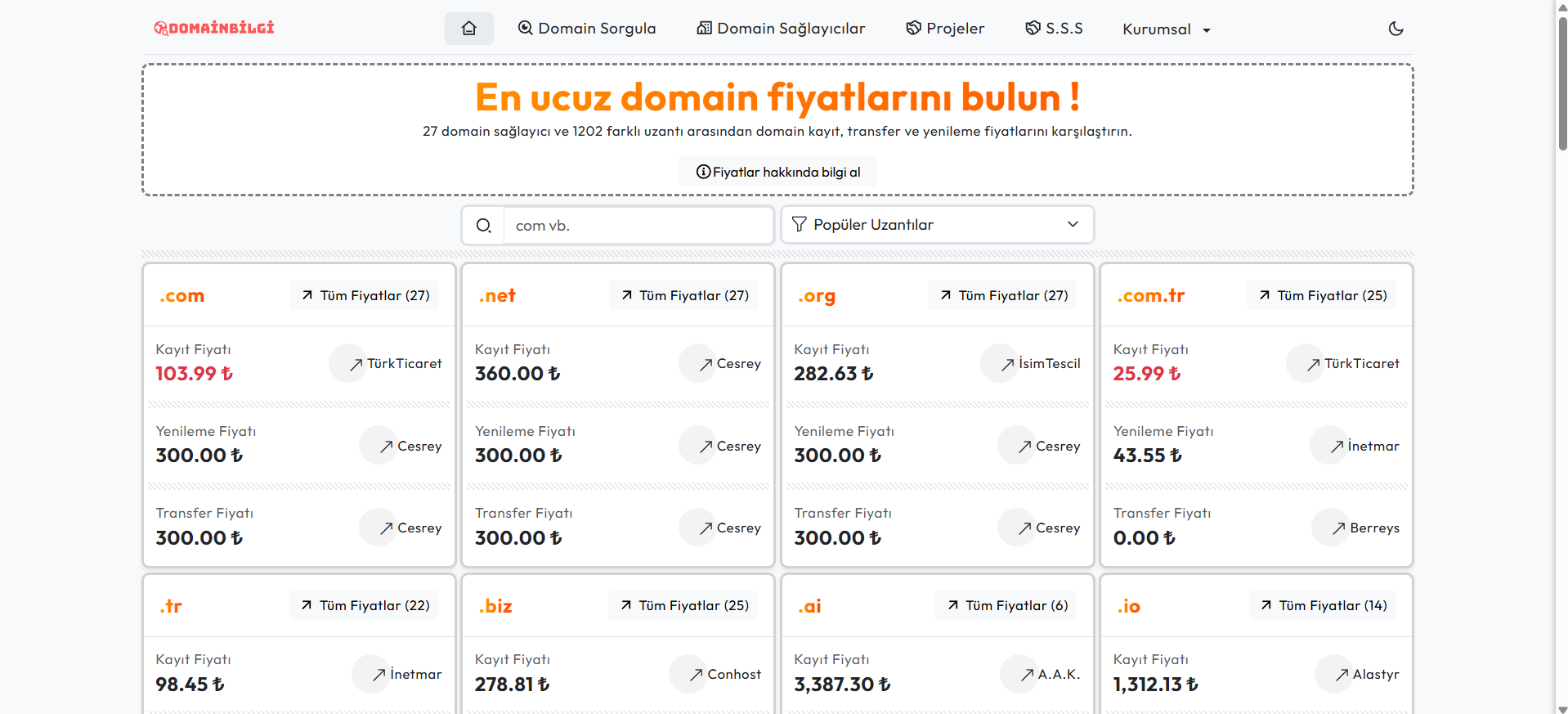
Task: Visit Cesrey for .net Yenileme Fiyatı
Action: [720, 446]
